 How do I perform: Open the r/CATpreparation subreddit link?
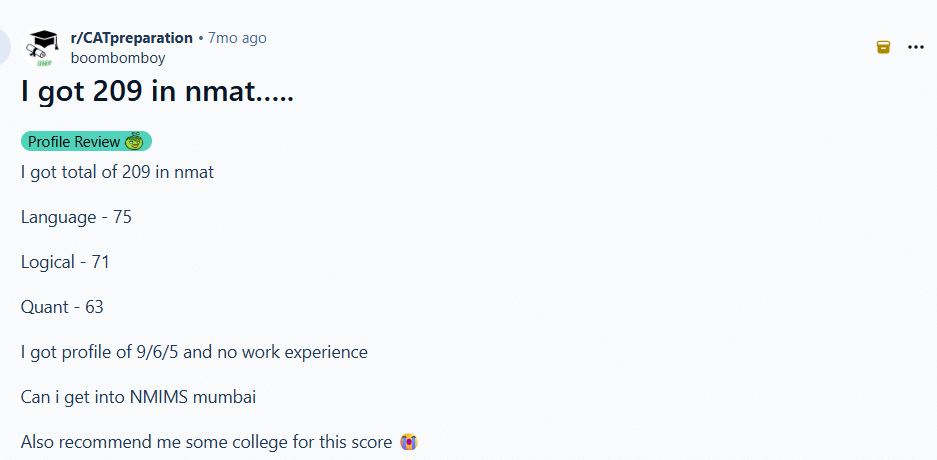tap(131, 38)
